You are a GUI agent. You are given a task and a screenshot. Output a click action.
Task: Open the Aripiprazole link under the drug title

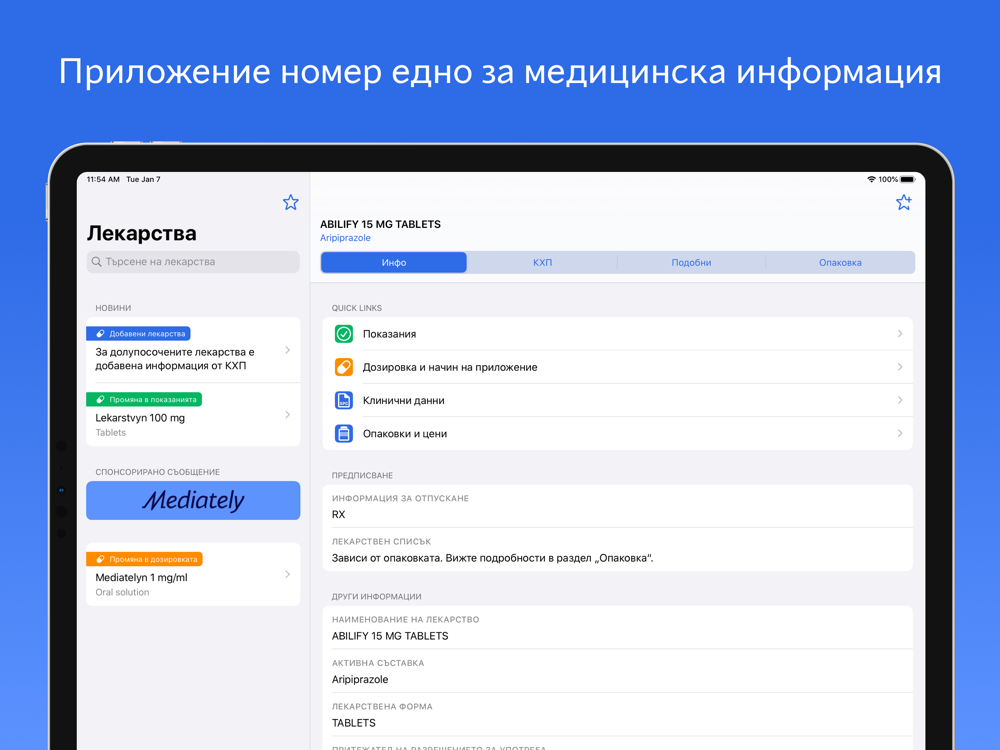pyautogui.click(x=345, y=238)
